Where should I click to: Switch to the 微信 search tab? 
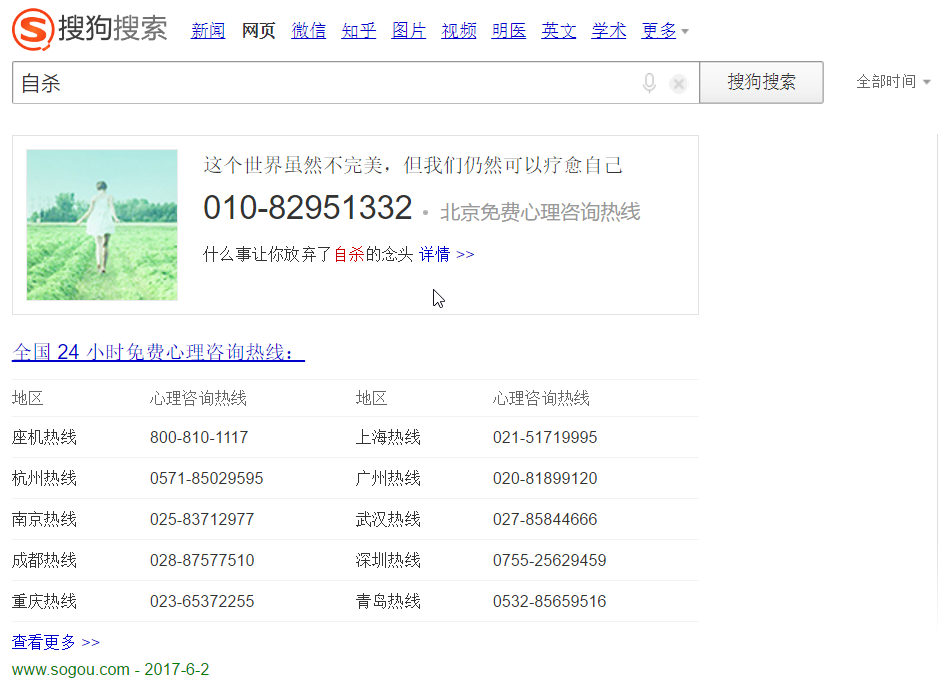point(308,31)
